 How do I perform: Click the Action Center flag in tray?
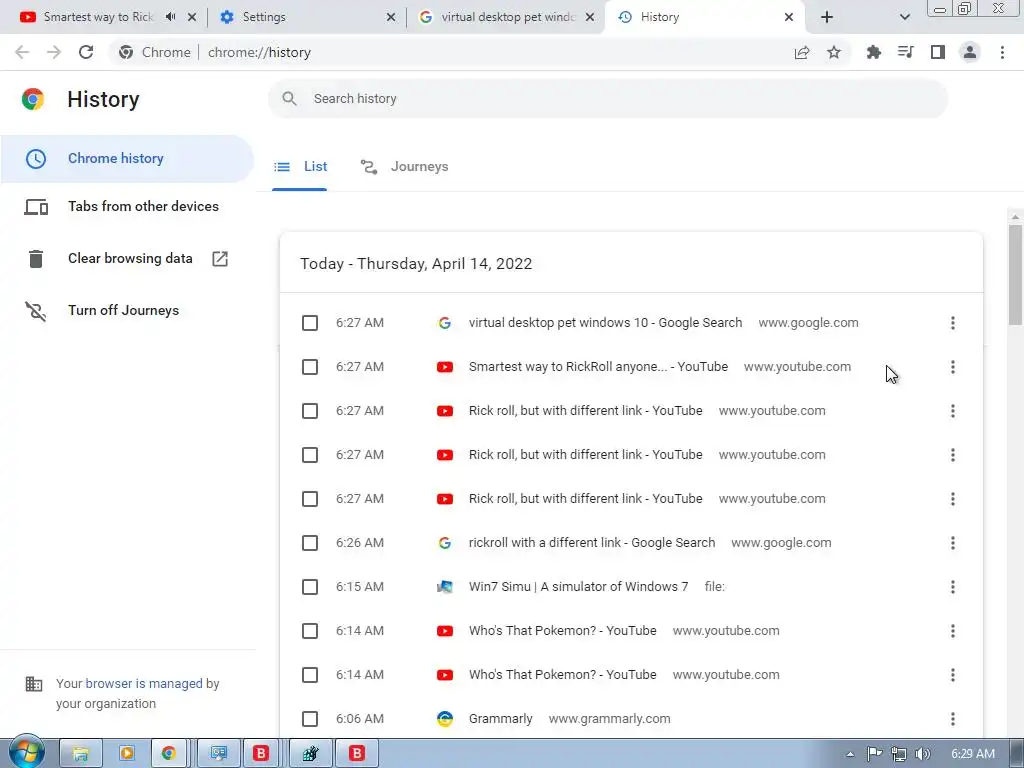click(874, 754)
